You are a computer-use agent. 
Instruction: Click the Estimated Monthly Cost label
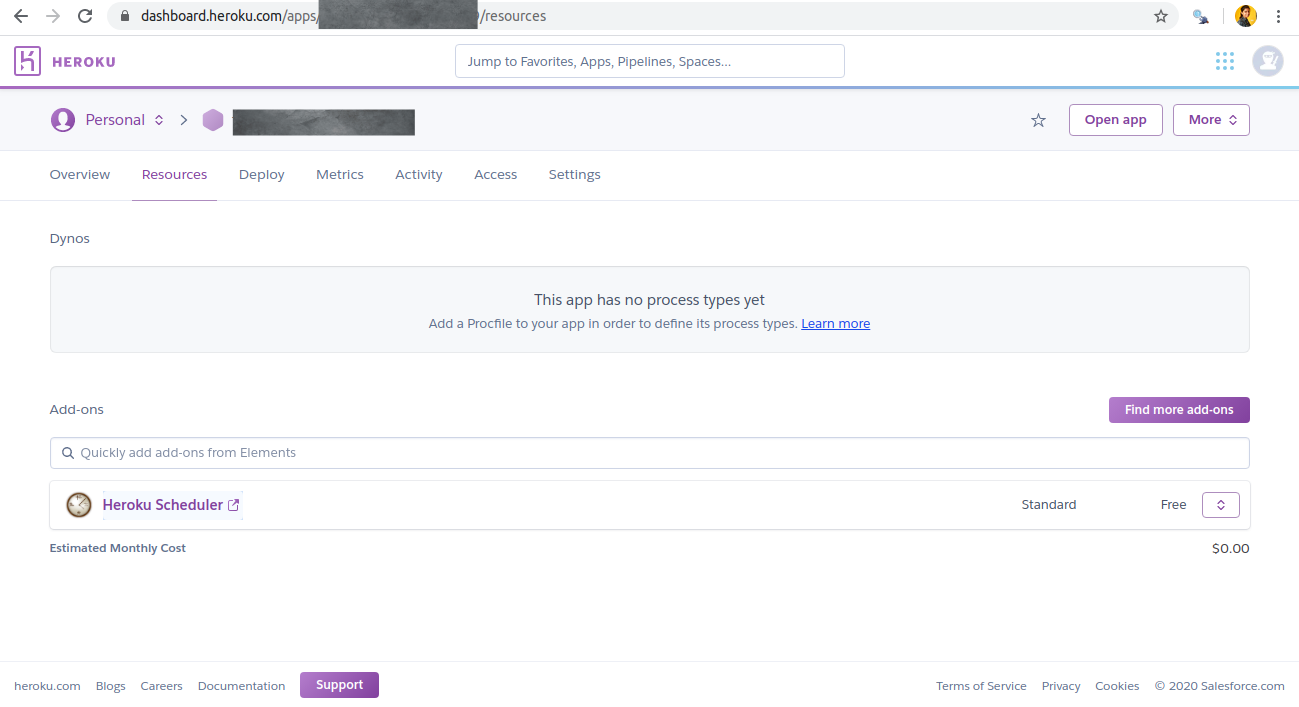pos(118,548)
